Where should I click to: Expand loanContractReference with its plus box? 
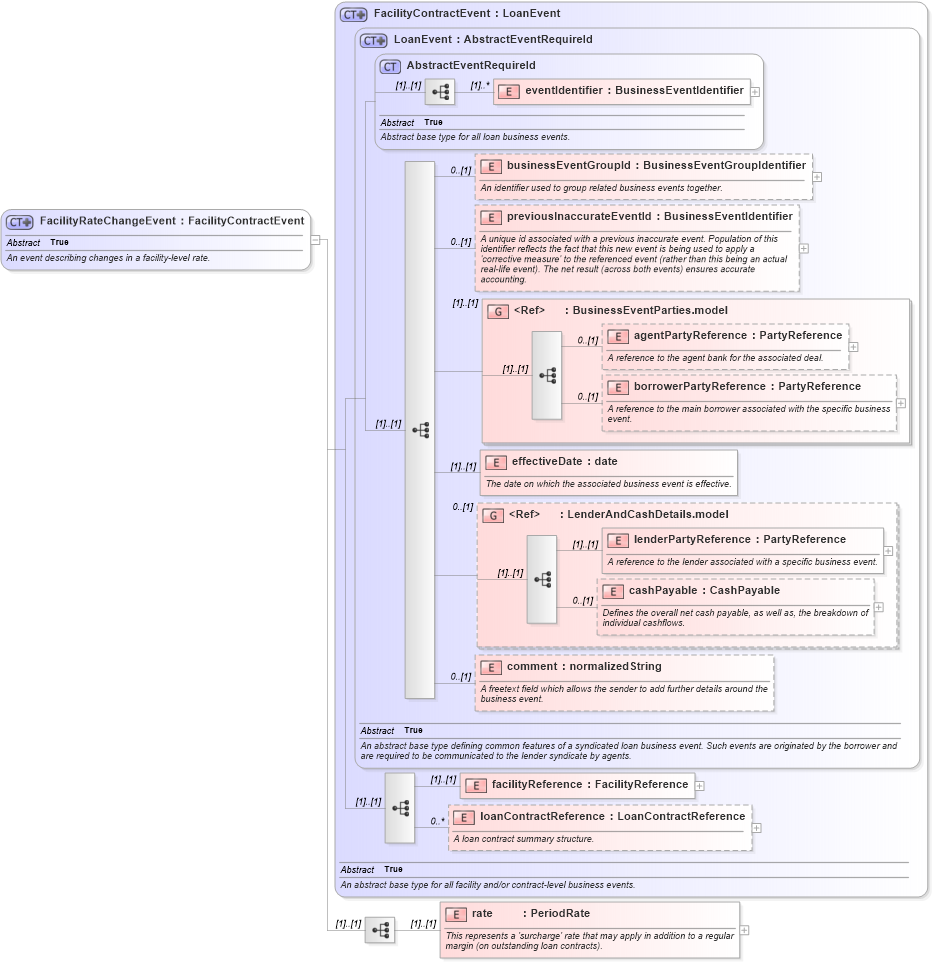[756, 827]
